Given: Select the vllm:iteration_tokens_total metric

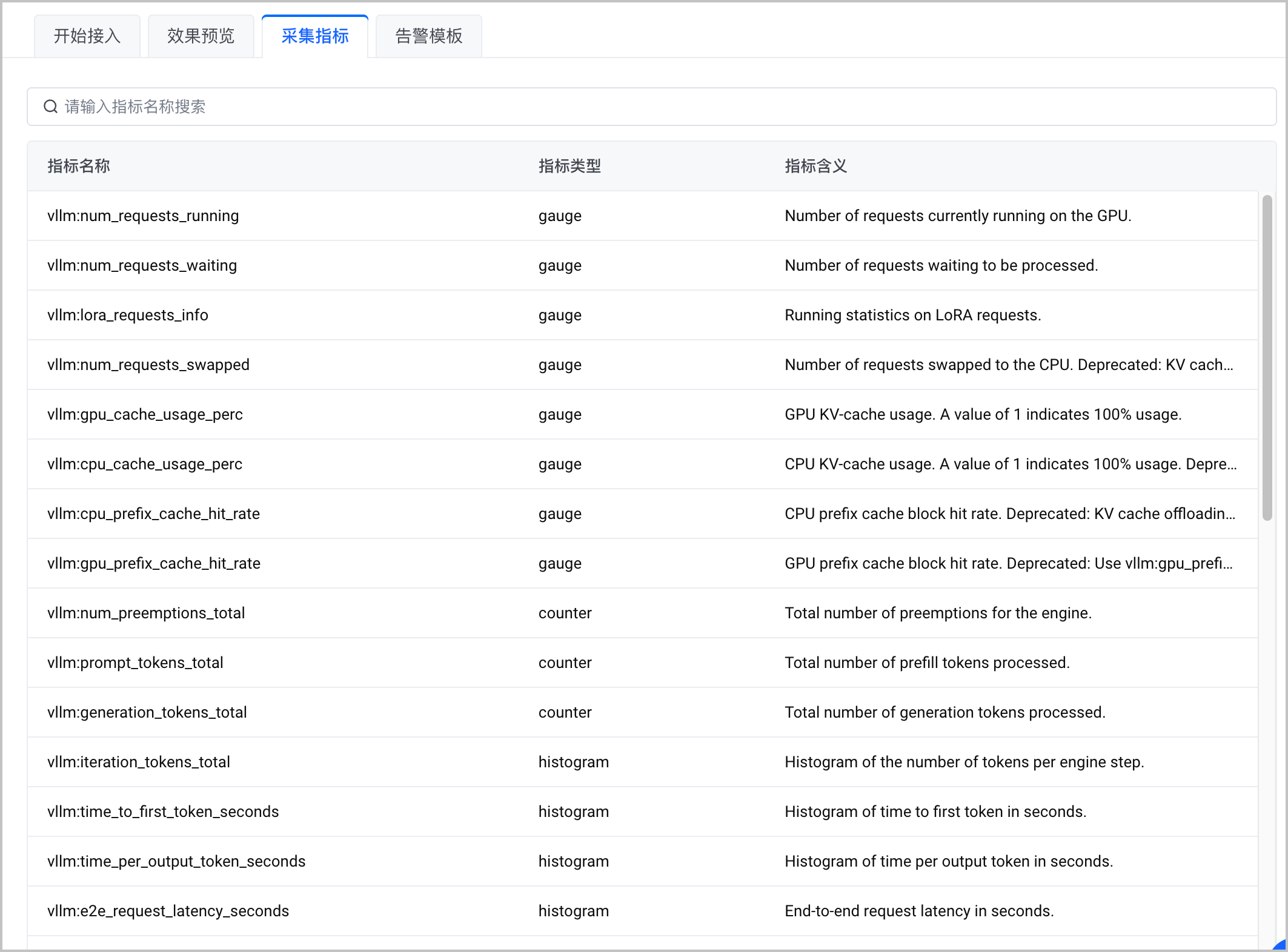Looking at the screenshot, I should [x=139, y=762].
